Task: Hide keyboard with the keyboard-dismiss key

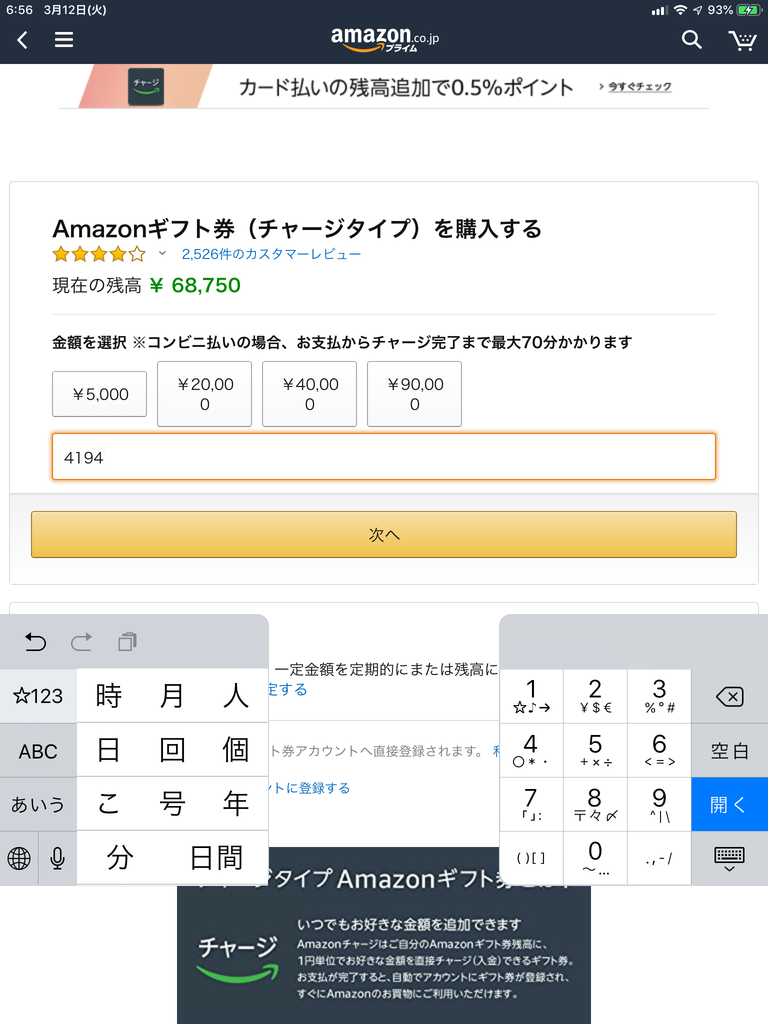Action: 729,859
